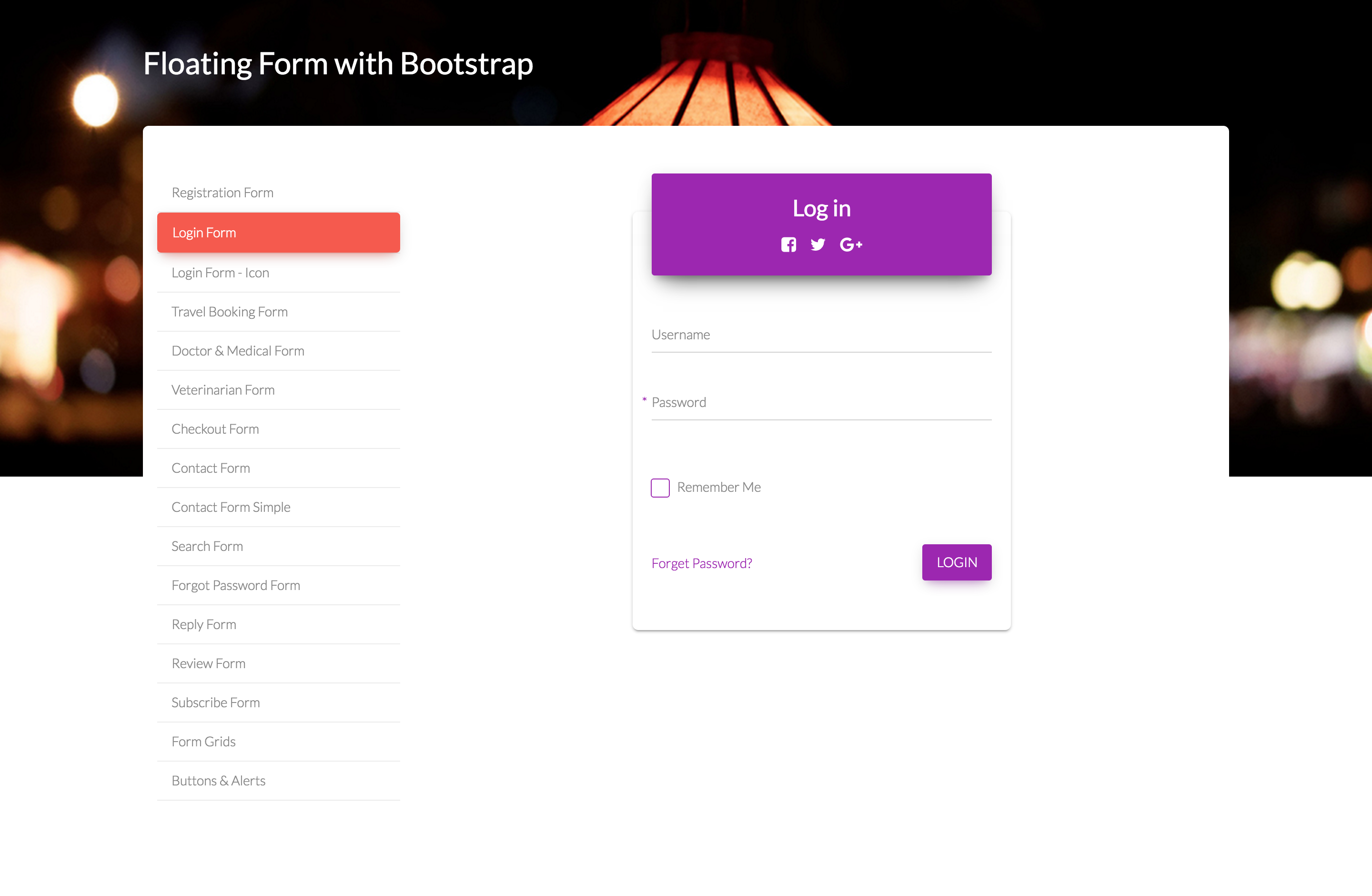Open Search Form
The height and width of the screenshot is (896, 1372).
coord(278,547)
